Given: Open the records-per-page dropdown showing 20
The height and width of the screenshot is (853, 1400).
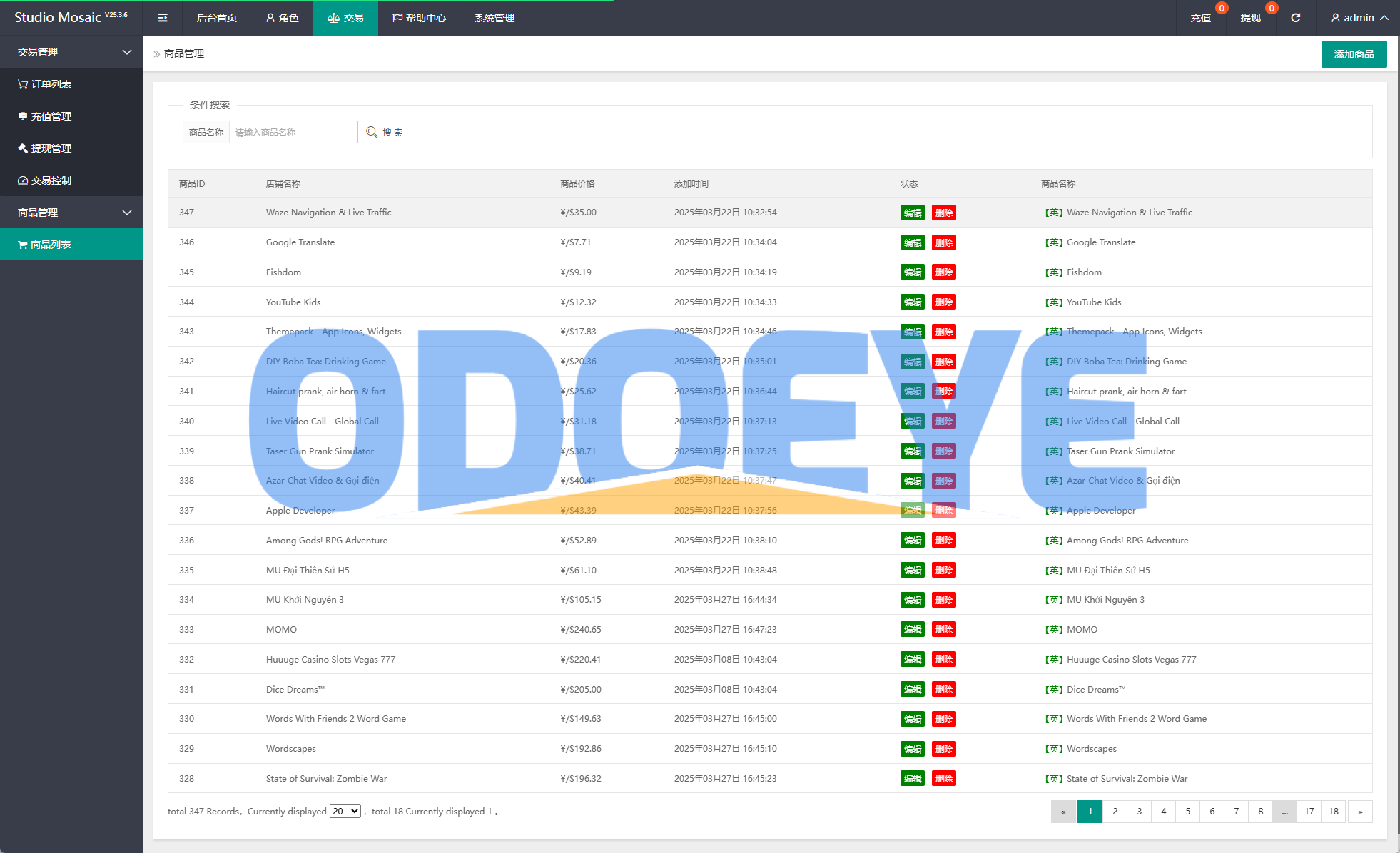Looking at the screenshot, I should 345,812.
